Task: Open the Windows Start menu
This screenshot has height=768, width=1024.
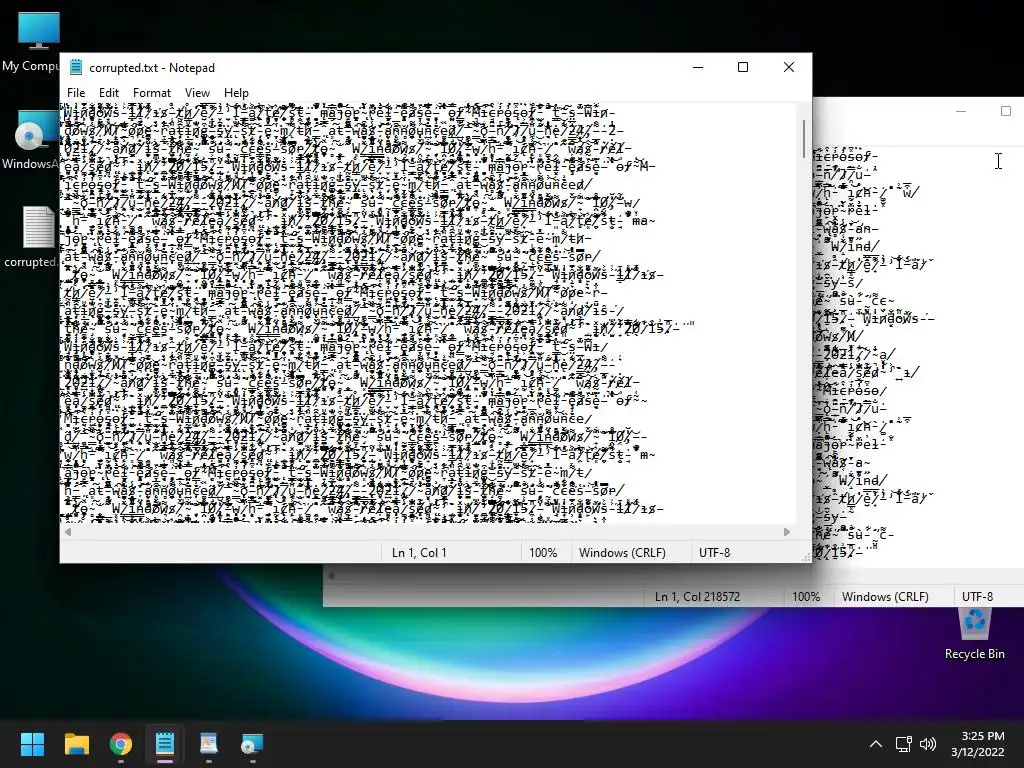Action: [x=33, y=744]
